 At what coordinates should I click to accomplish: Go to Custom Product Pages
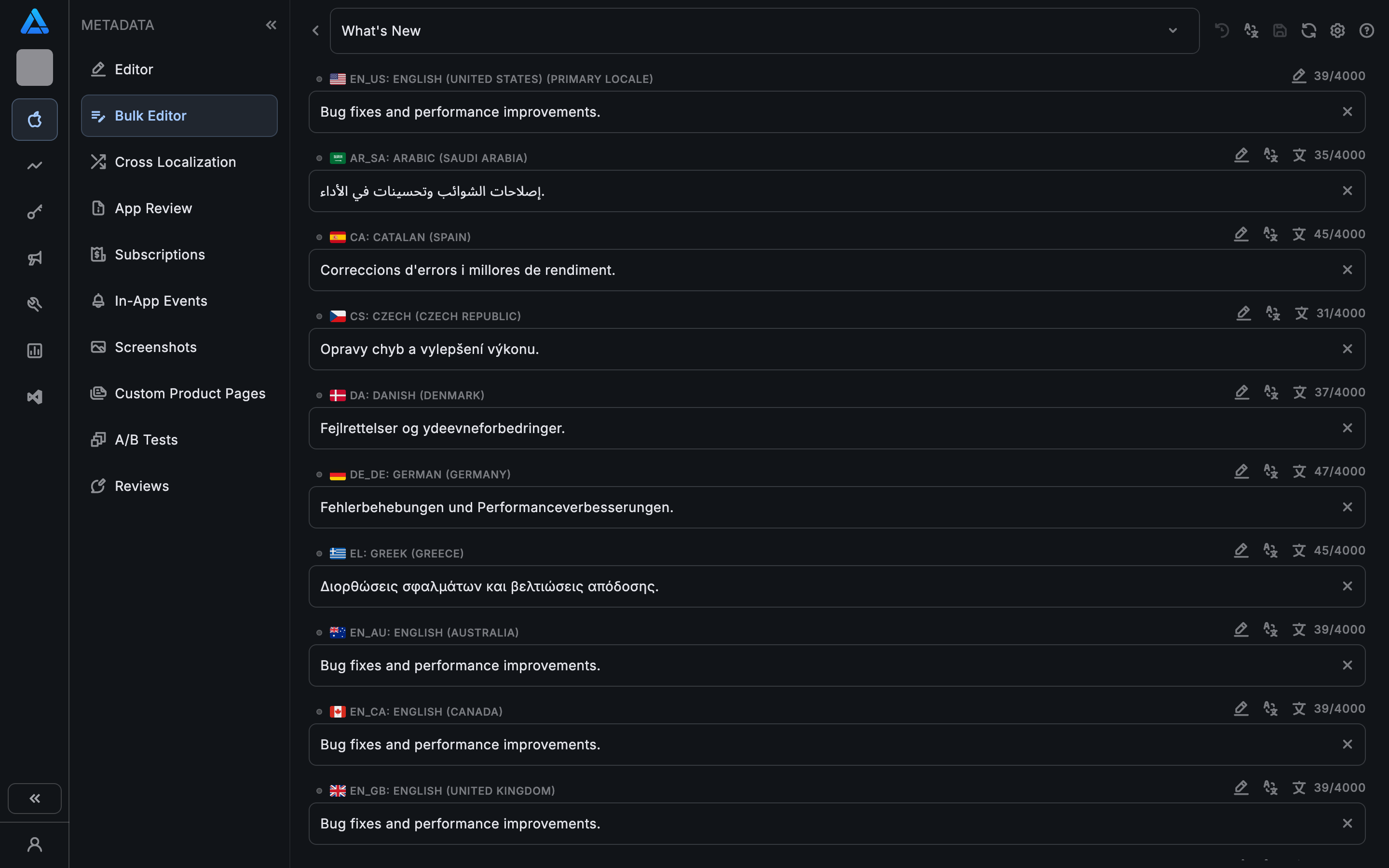coord(190,393)
